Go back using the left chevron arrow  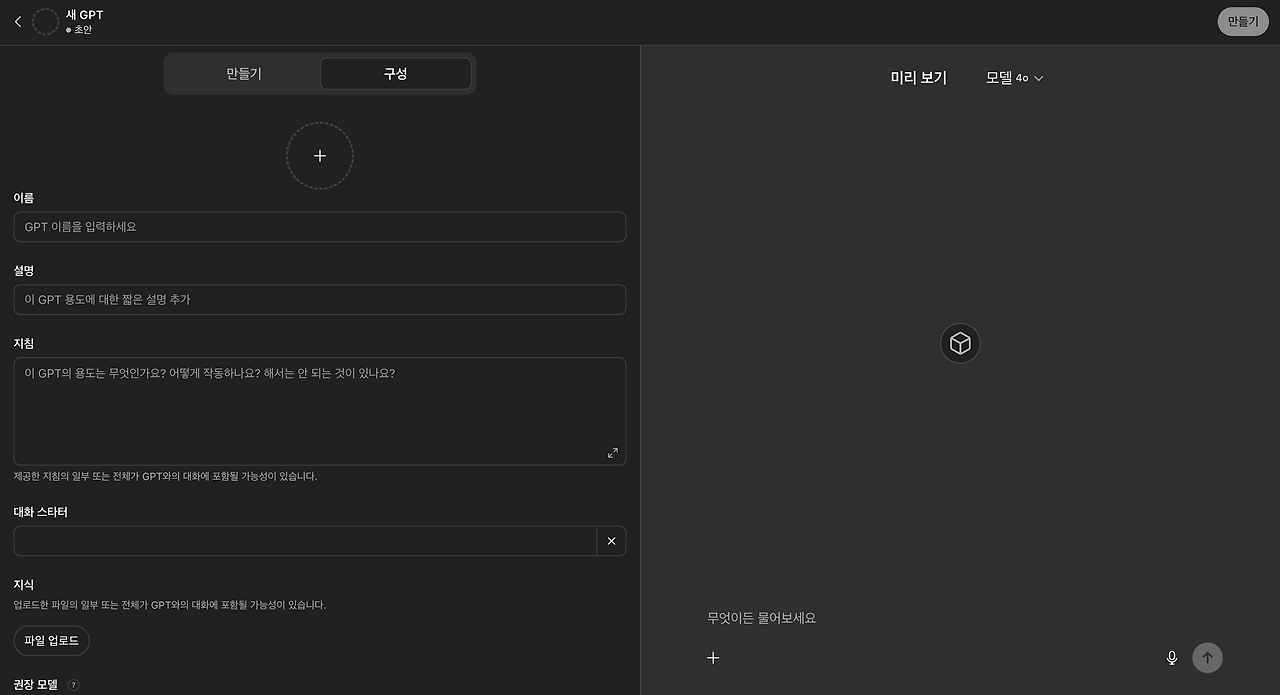18,22
